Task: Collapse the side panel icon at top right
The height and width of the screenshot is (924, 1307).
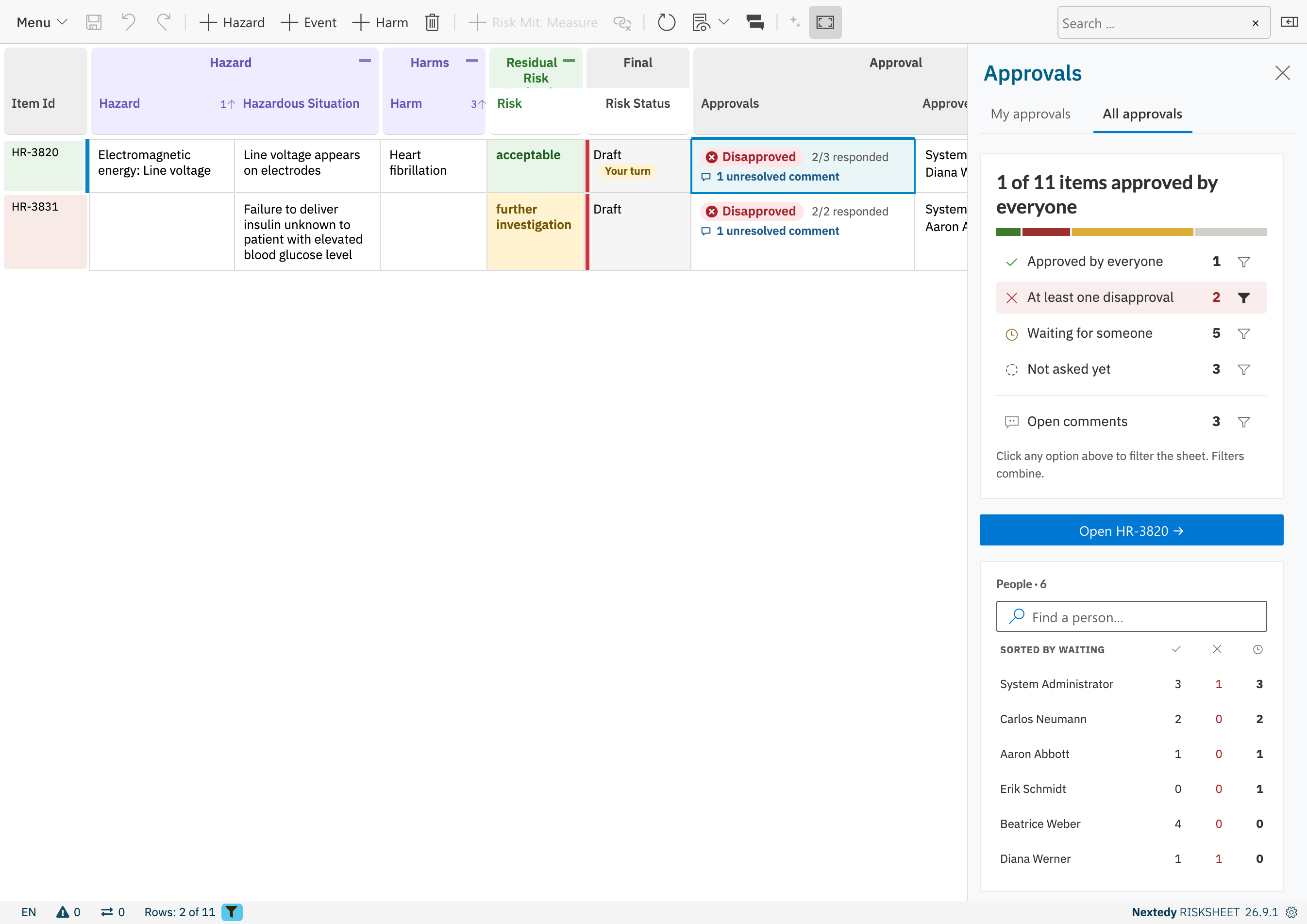Action: (1289, 22)
